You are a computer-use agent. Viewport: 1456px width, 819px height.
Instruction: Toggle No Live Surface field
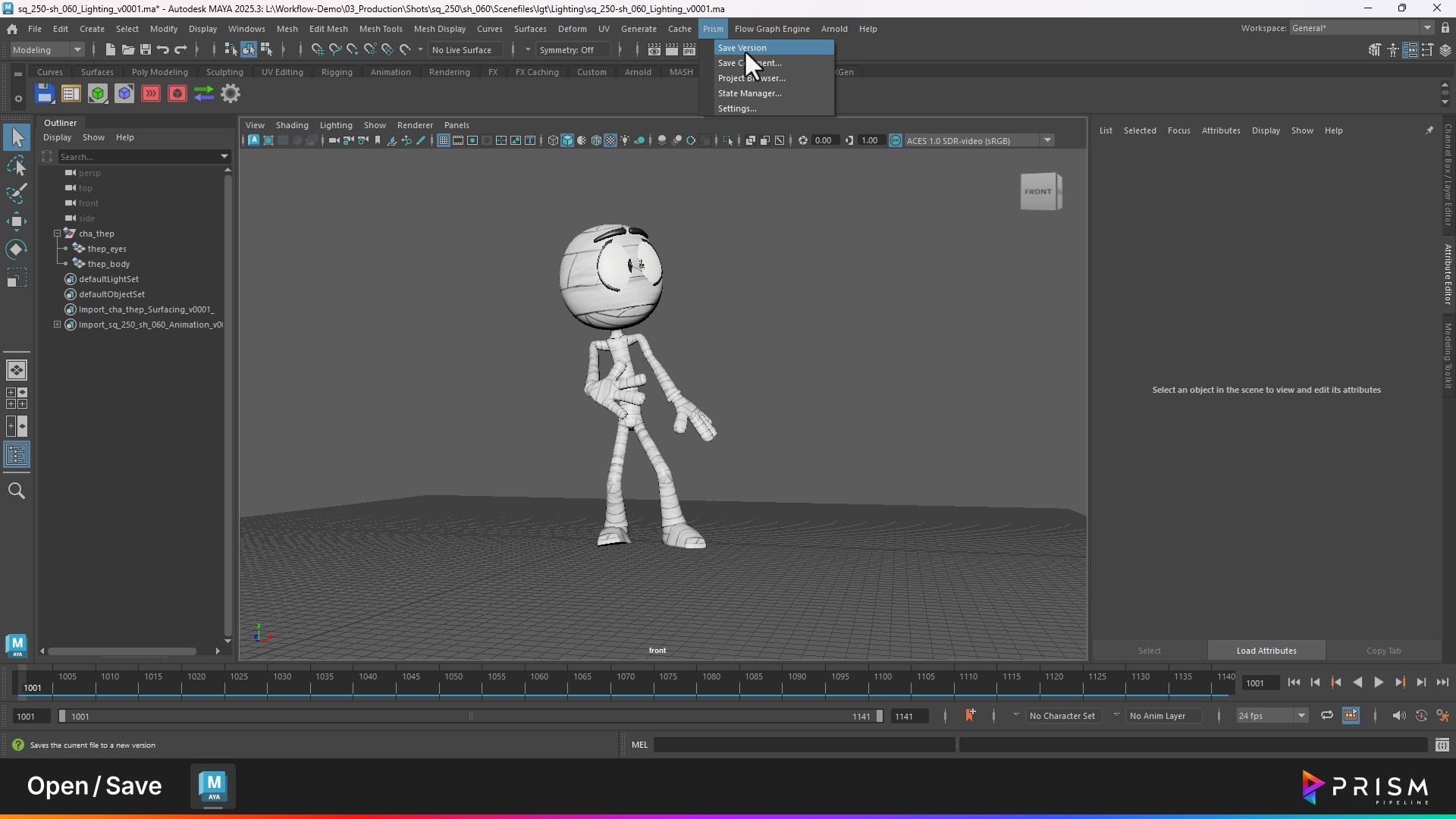click(465, 50)
